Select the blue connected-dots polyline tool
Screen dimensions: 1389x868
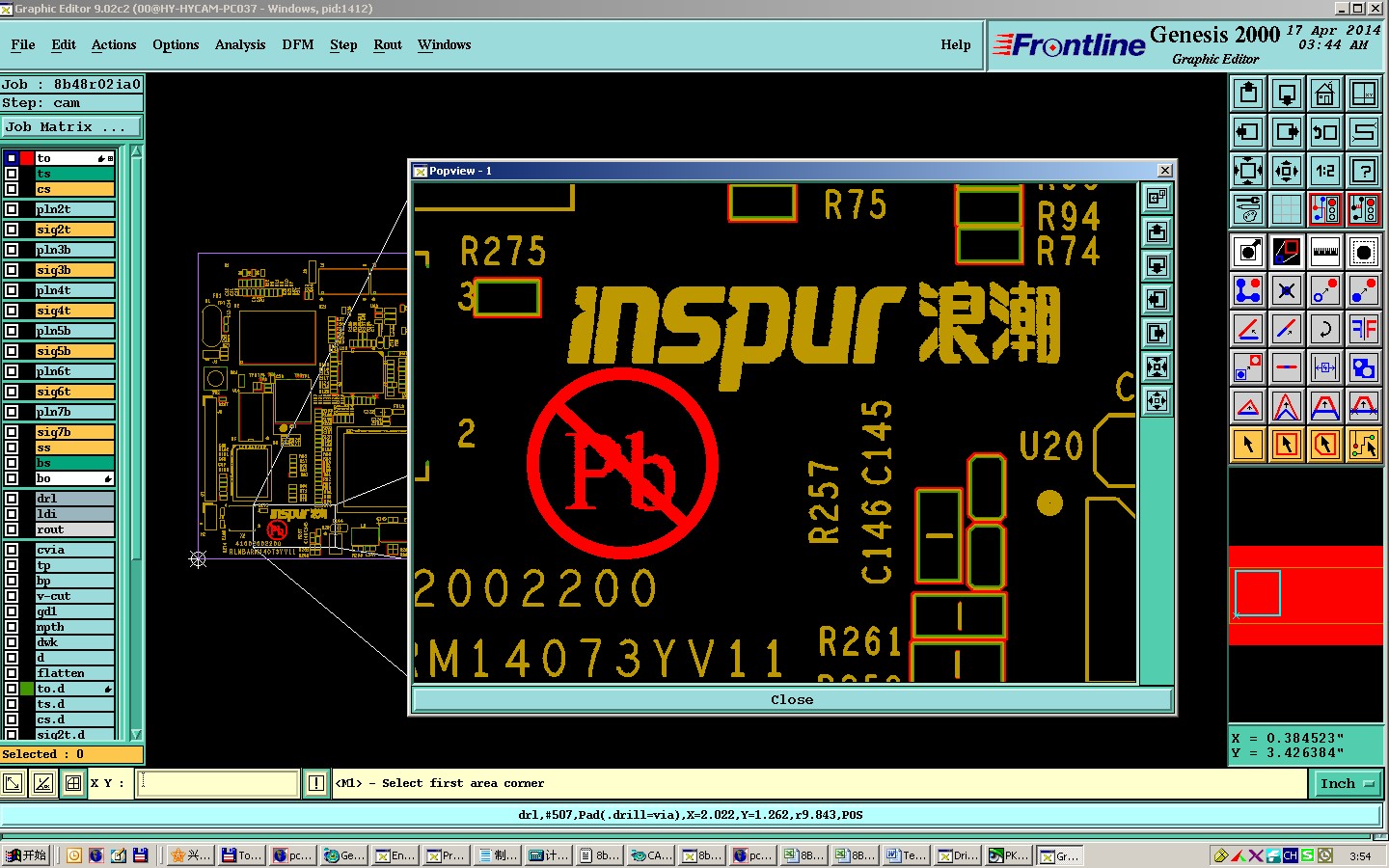pyautogui.click(x=1248, y=290)
